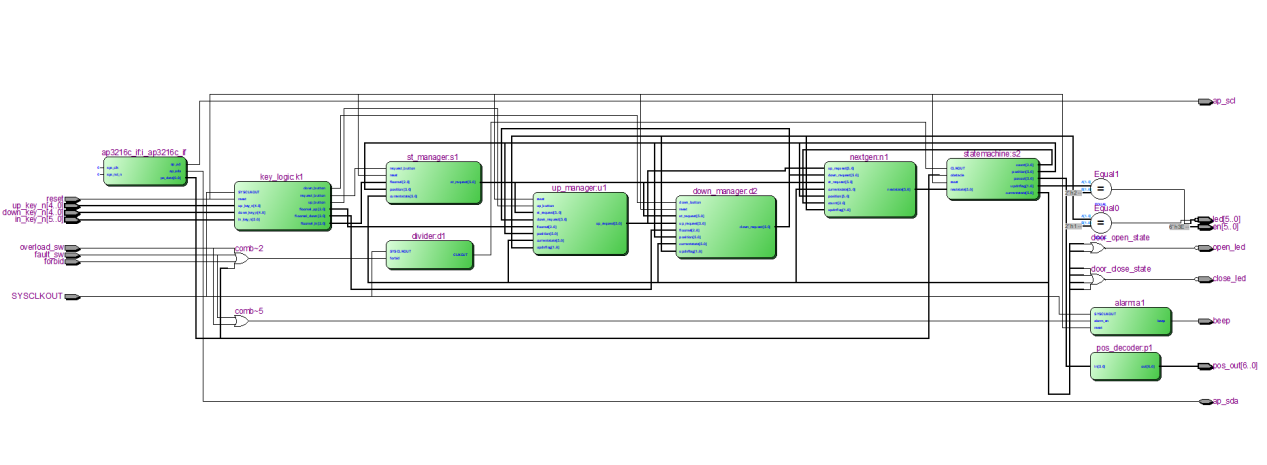Select the SYSCLKOUT input pin
This screenshot has width=1267, height=465.
coord(72,297)
